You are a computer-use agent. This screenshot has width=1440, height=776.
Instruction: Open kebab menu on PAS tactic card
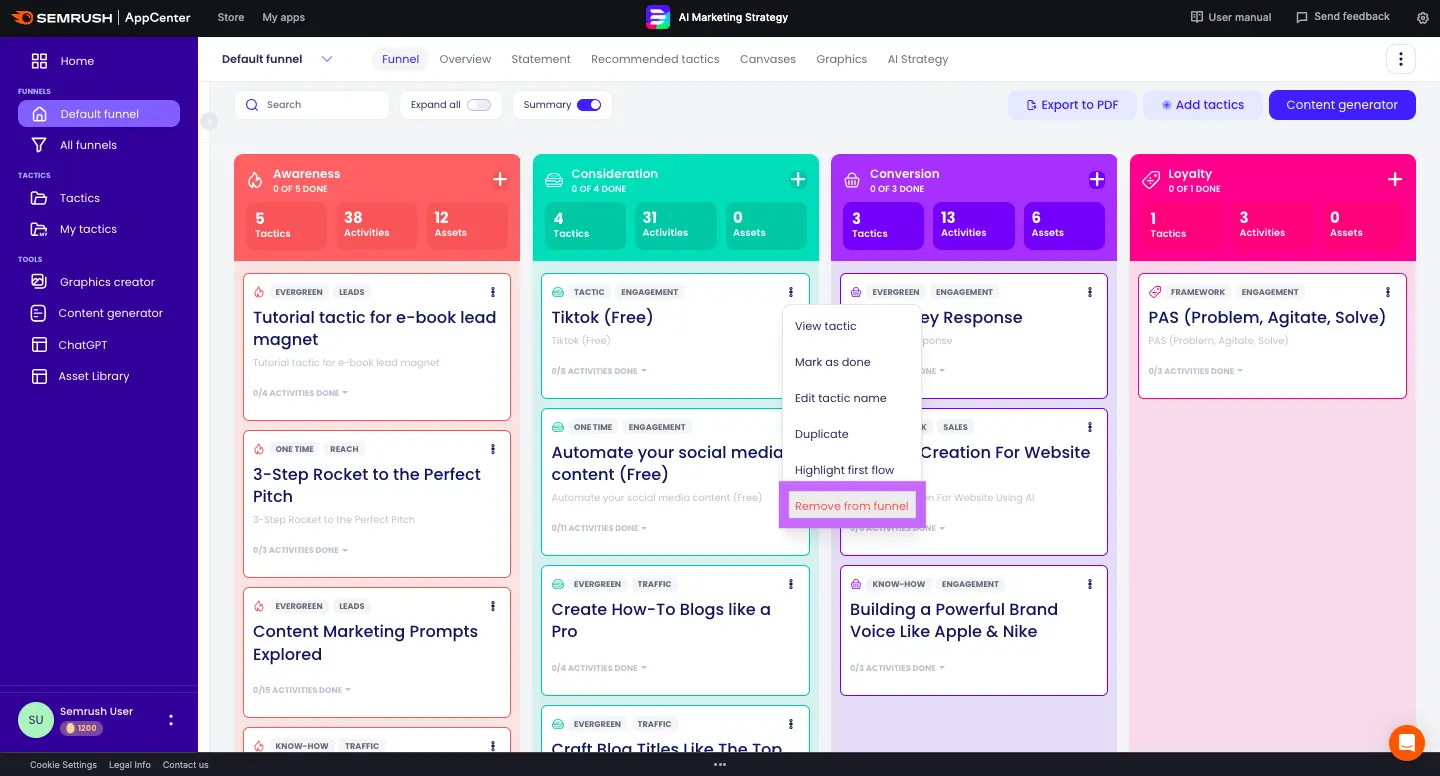pyautogui.click(x=1388, y=292)
